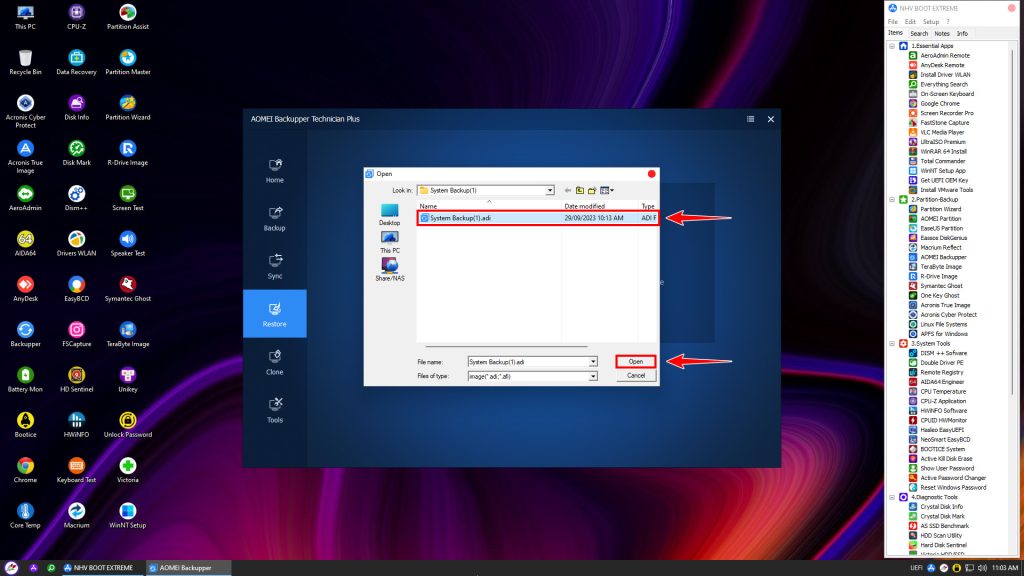
Task: Open WinNT Setup desktop icon
Action: pos(127,516)
